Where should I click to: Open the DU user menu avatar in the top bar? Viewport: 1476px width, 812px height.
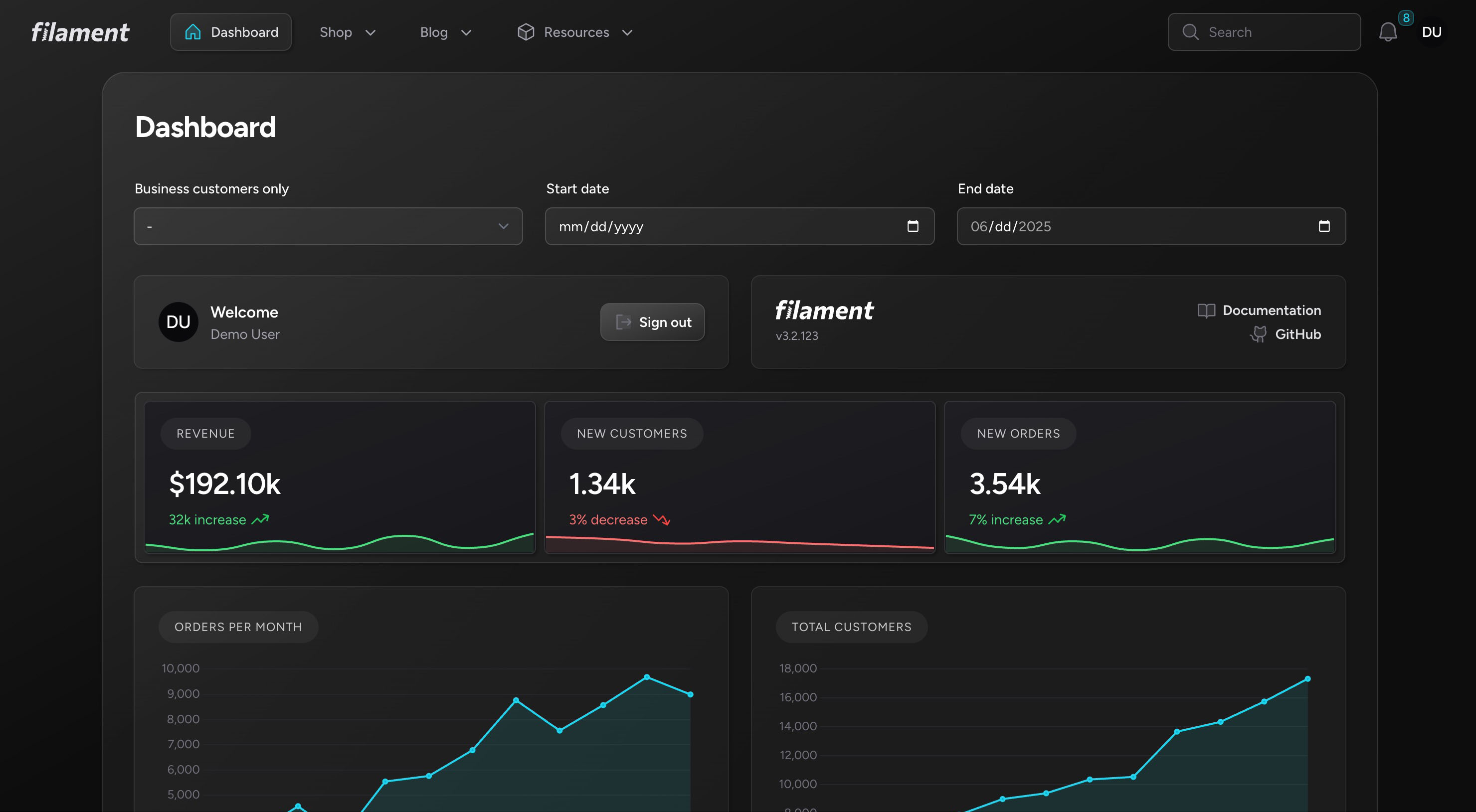(1431, 32)
